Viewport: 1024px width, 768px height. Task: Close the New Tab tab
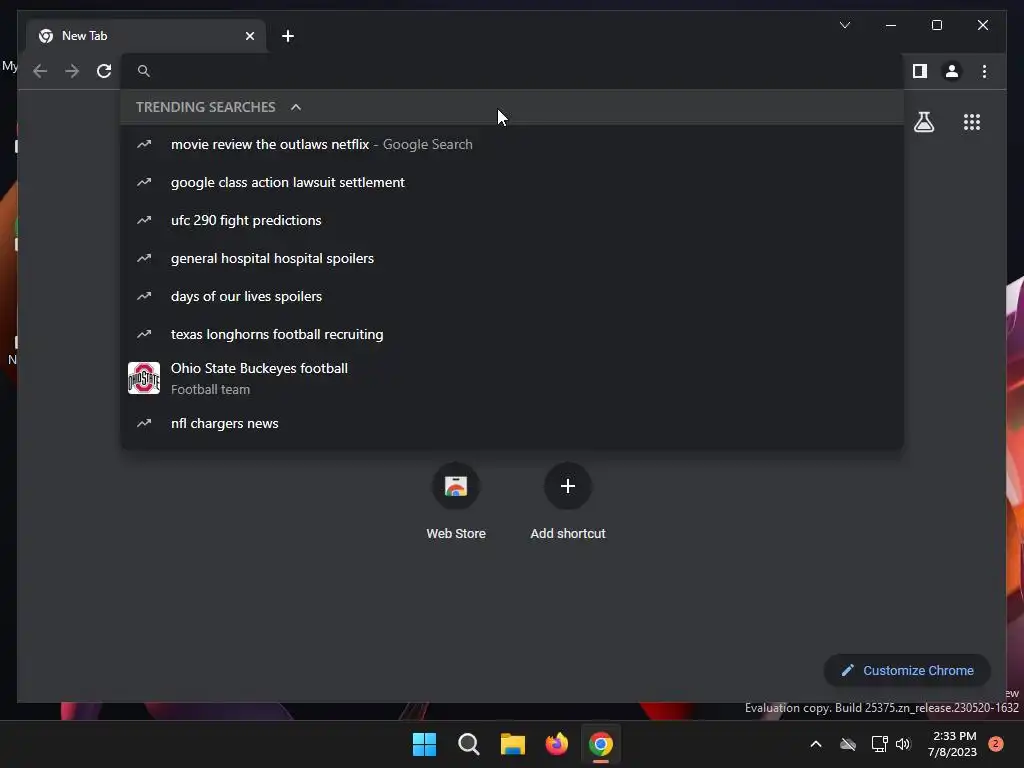(249, 36)
